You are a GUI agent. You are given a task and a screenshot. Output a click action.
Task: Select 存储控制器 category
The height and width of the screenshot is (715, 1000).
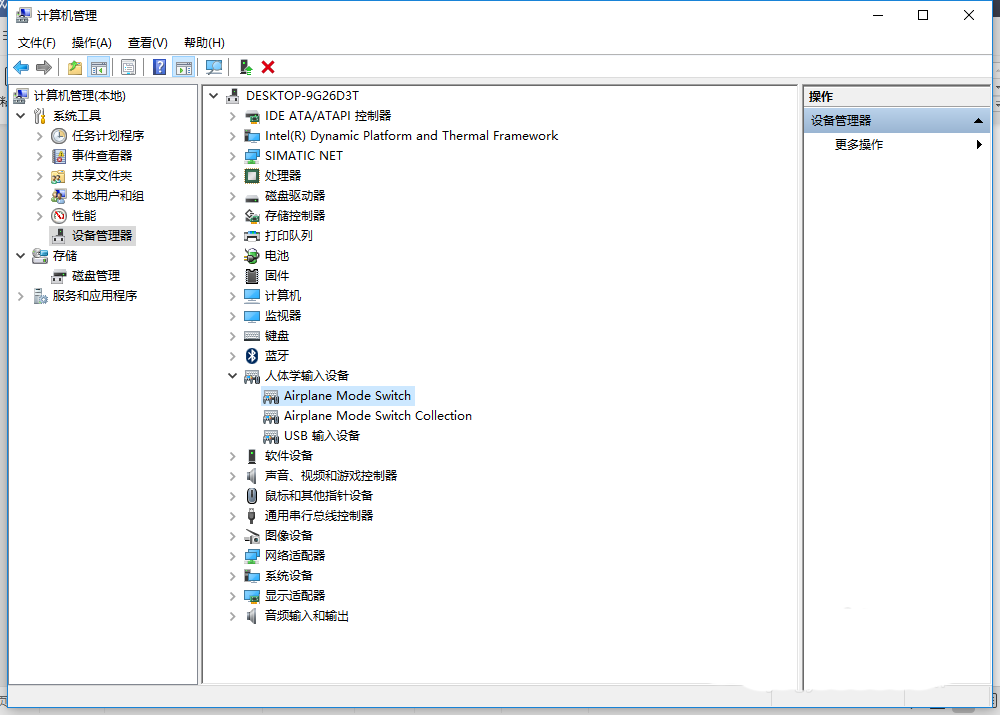pyautogui.click(x=295, y=216)
